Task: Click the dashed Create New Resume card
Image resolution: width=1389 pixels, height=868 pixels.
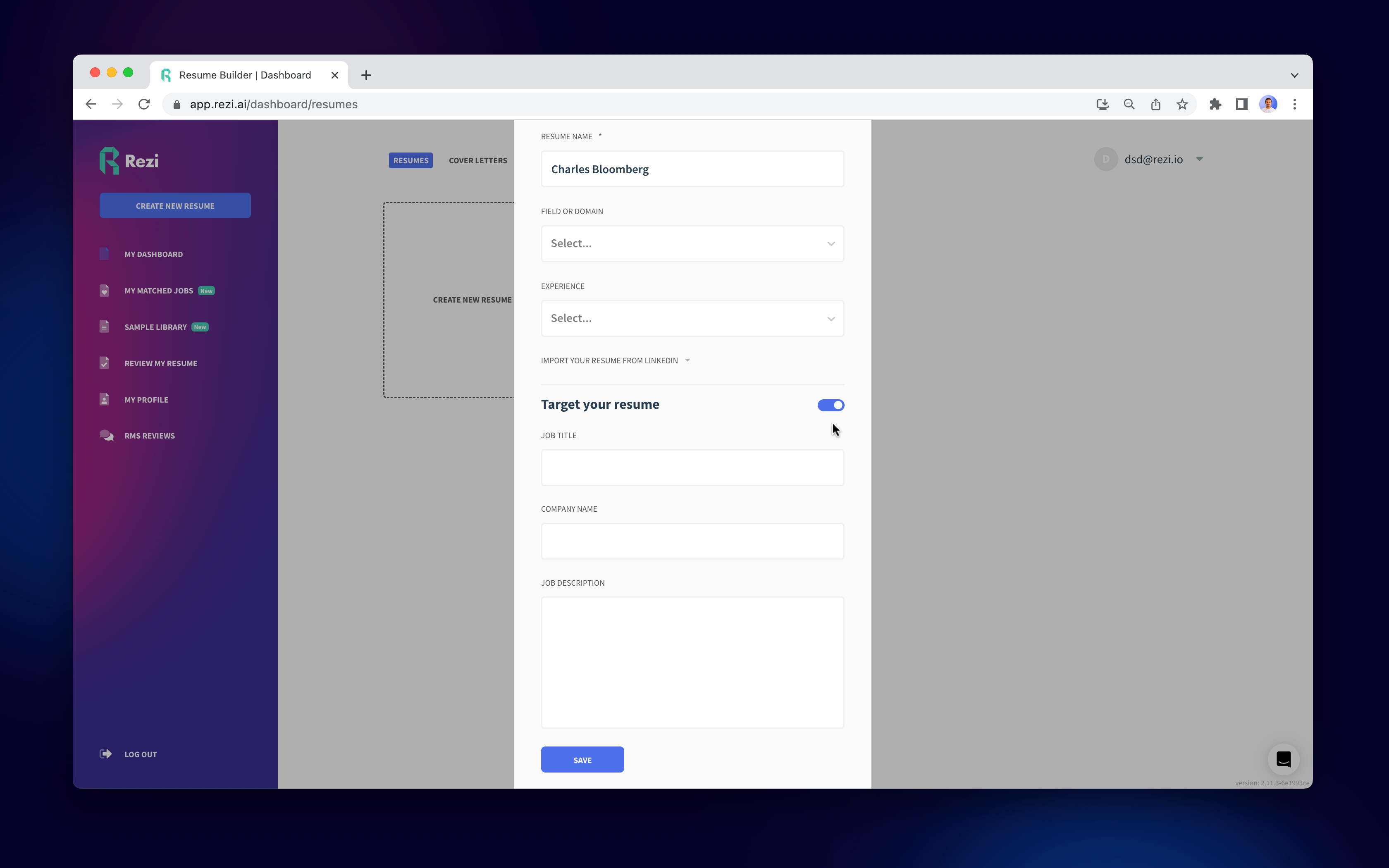Action: coord(449,300)
